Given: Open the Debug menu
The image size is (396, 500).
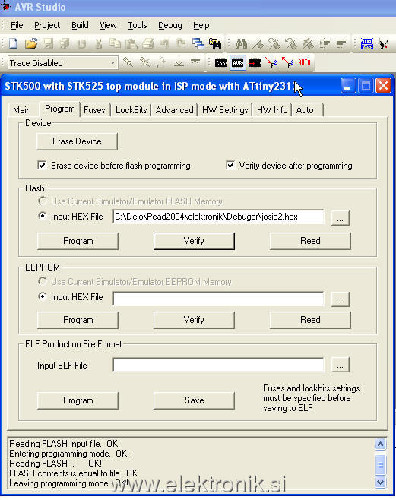Looking at the screenshot, I should (170, 25).
